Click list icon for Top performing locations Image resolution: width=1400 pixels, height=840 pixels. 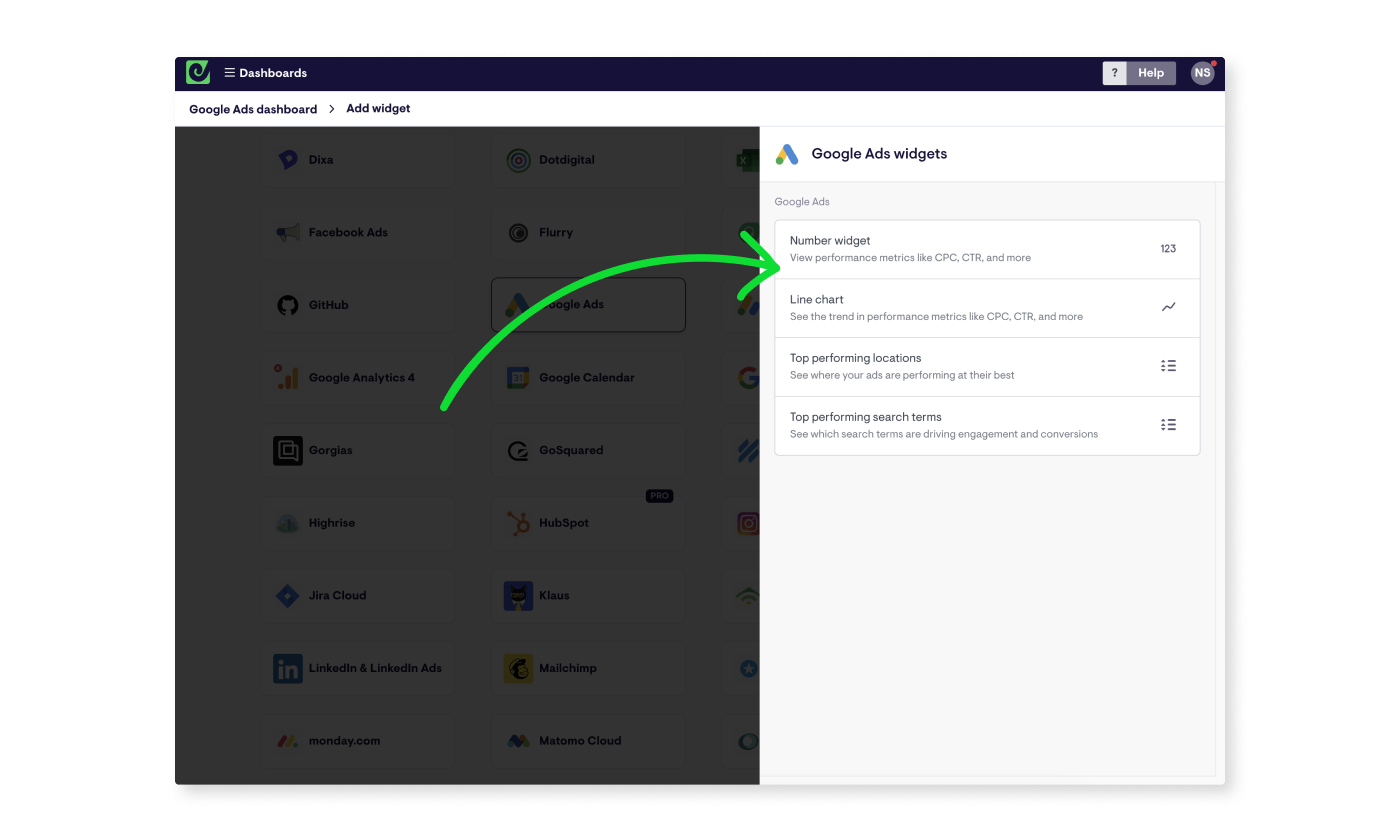[x=1168, y=366]
